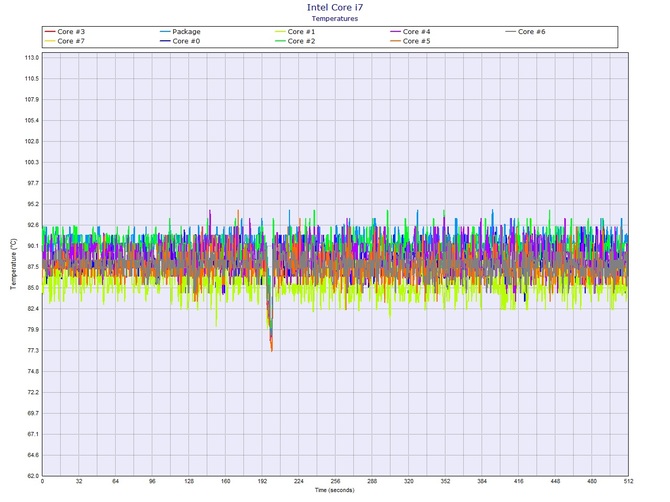Select the Core #7 legend entry

(65, 41)
